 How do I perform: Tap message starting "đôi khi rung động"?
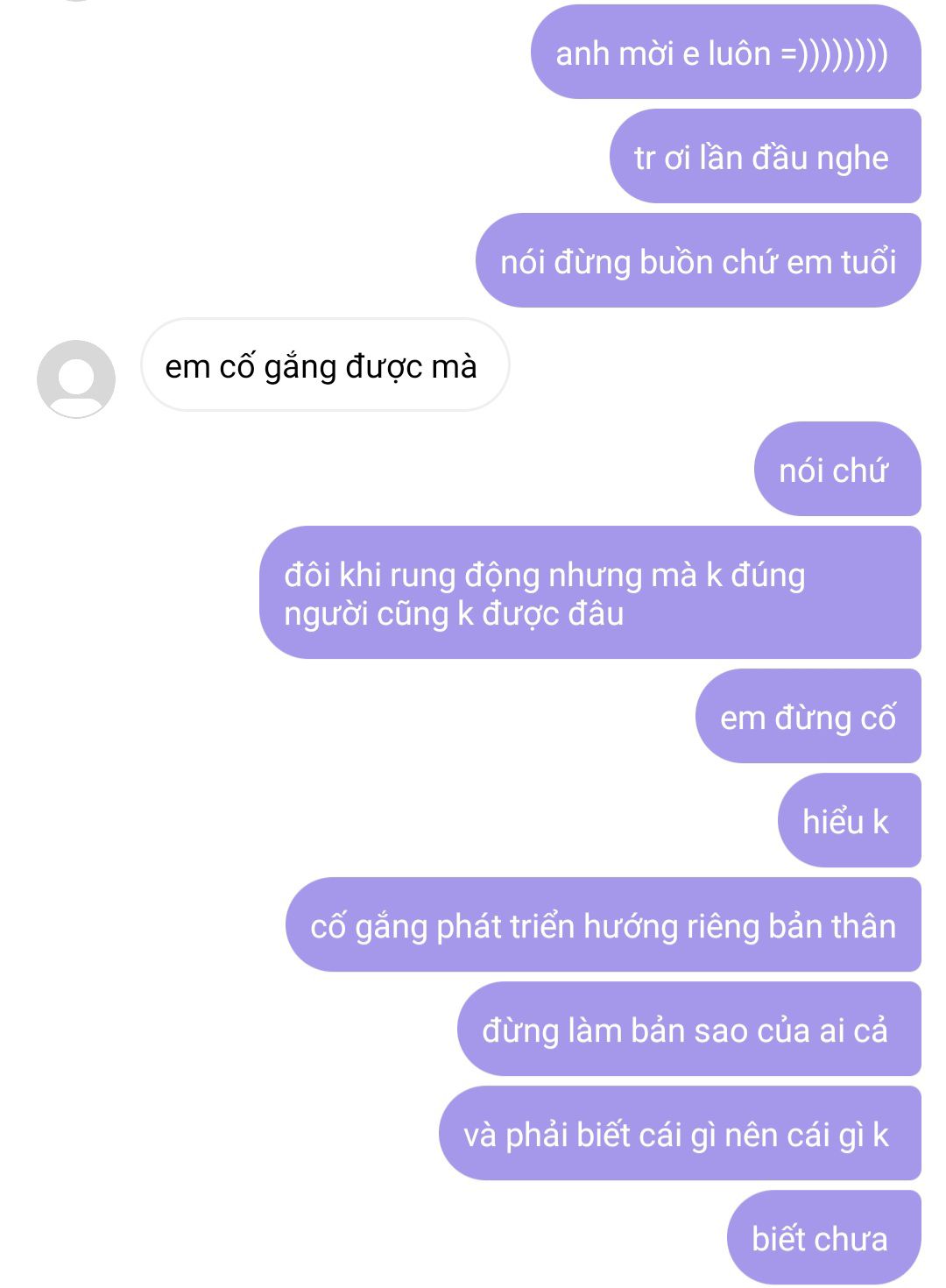pyautogui.click(x=590, y=593)
